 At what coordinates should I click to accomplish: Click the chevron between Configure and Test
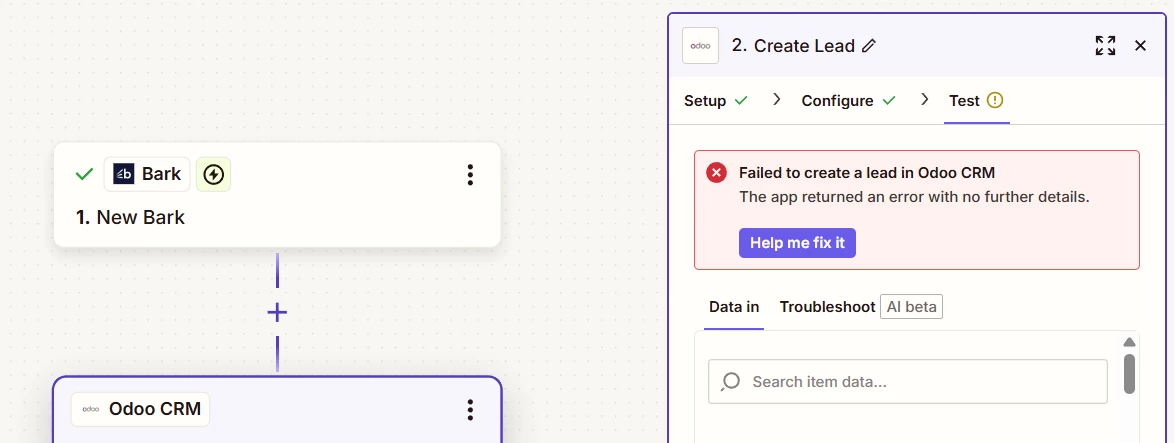click(925, 99)
